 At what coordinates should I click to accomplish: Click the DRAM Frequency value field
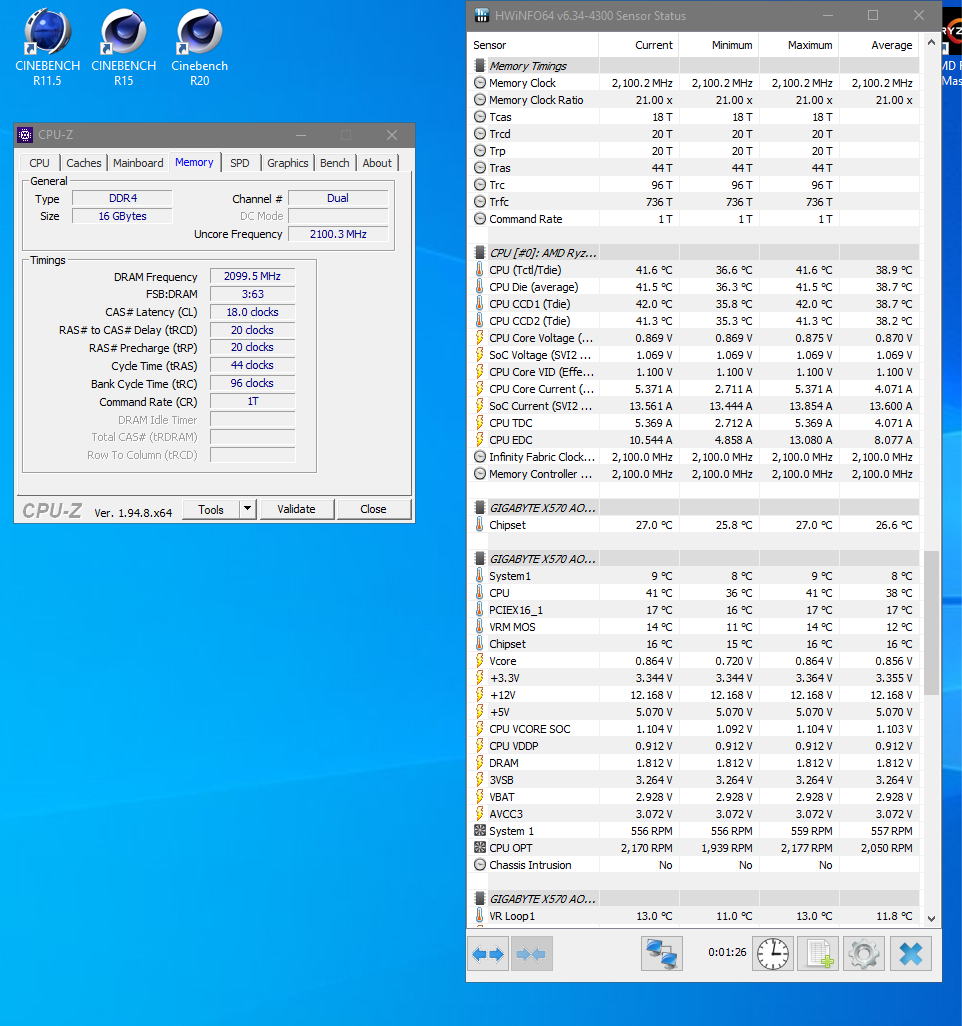252,276
